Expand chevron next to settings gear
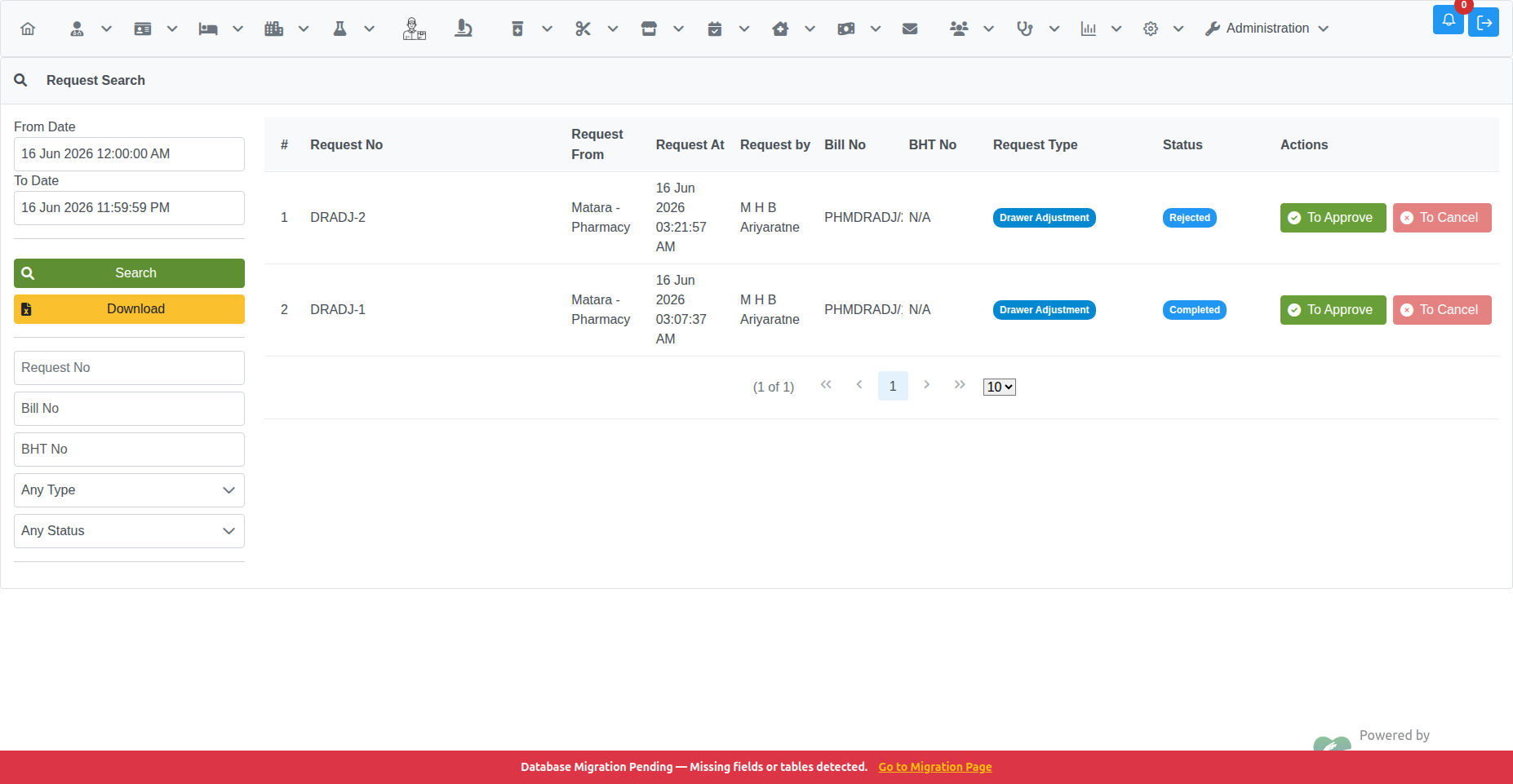The height and width of the screenshot is (784, 1513). click(1178, 29)
